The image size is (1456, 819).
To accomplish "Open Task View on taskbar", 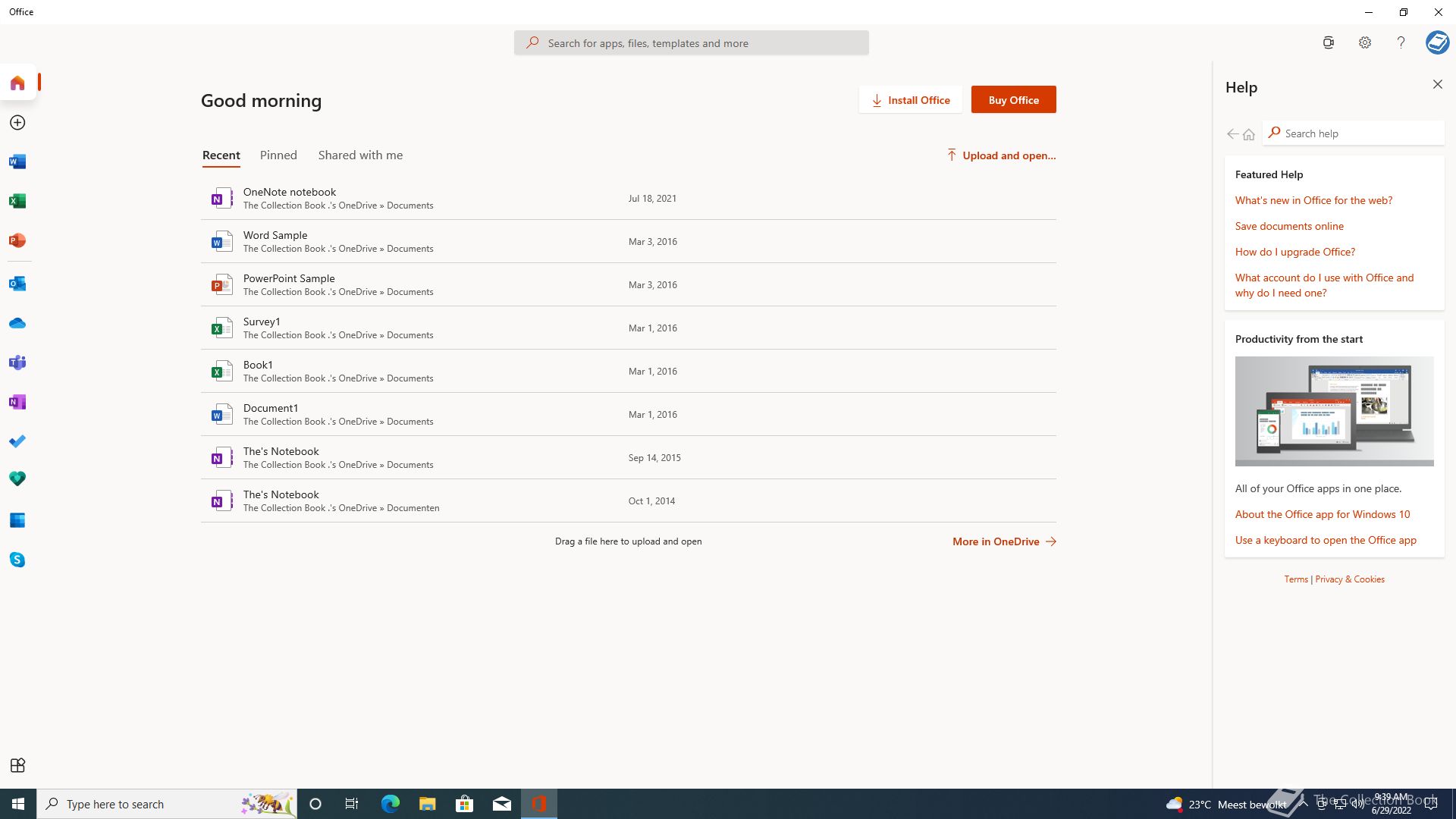I will tap(352, 804).
